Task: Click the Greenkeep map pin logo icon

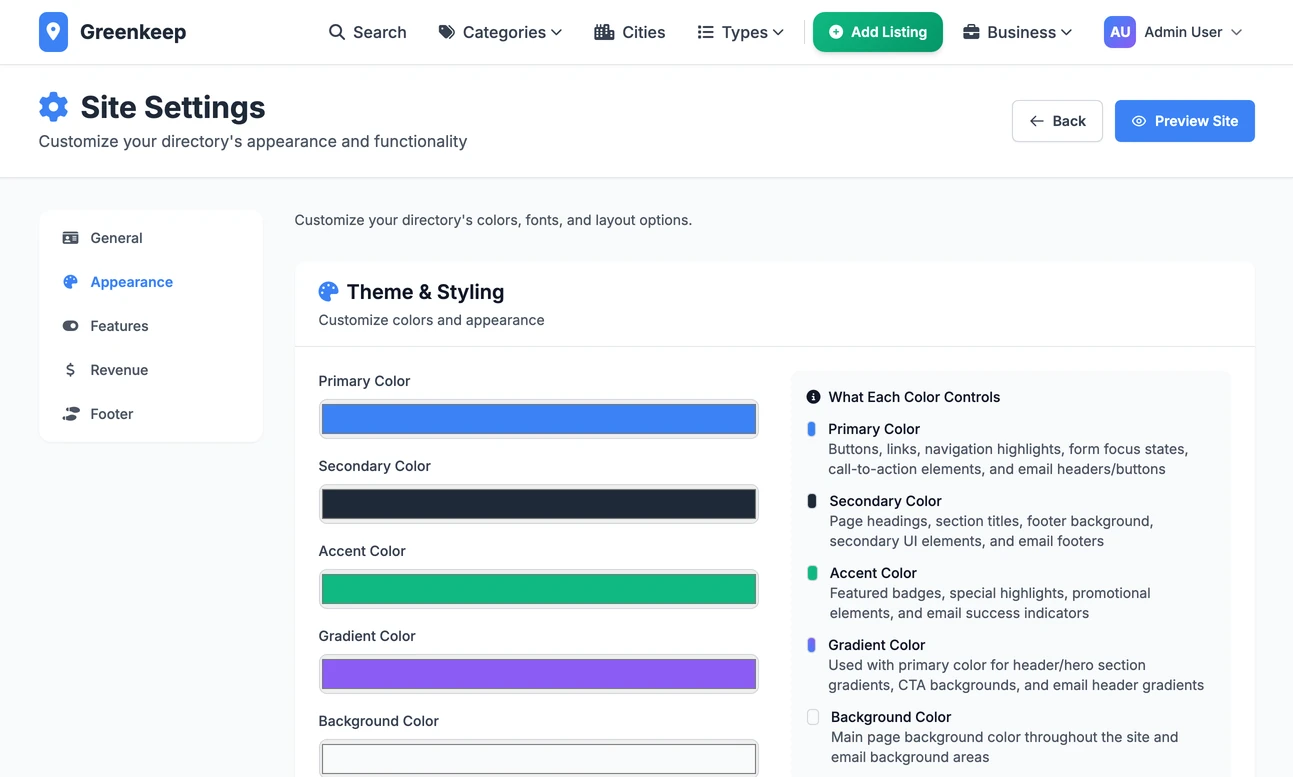Action: 53,32
